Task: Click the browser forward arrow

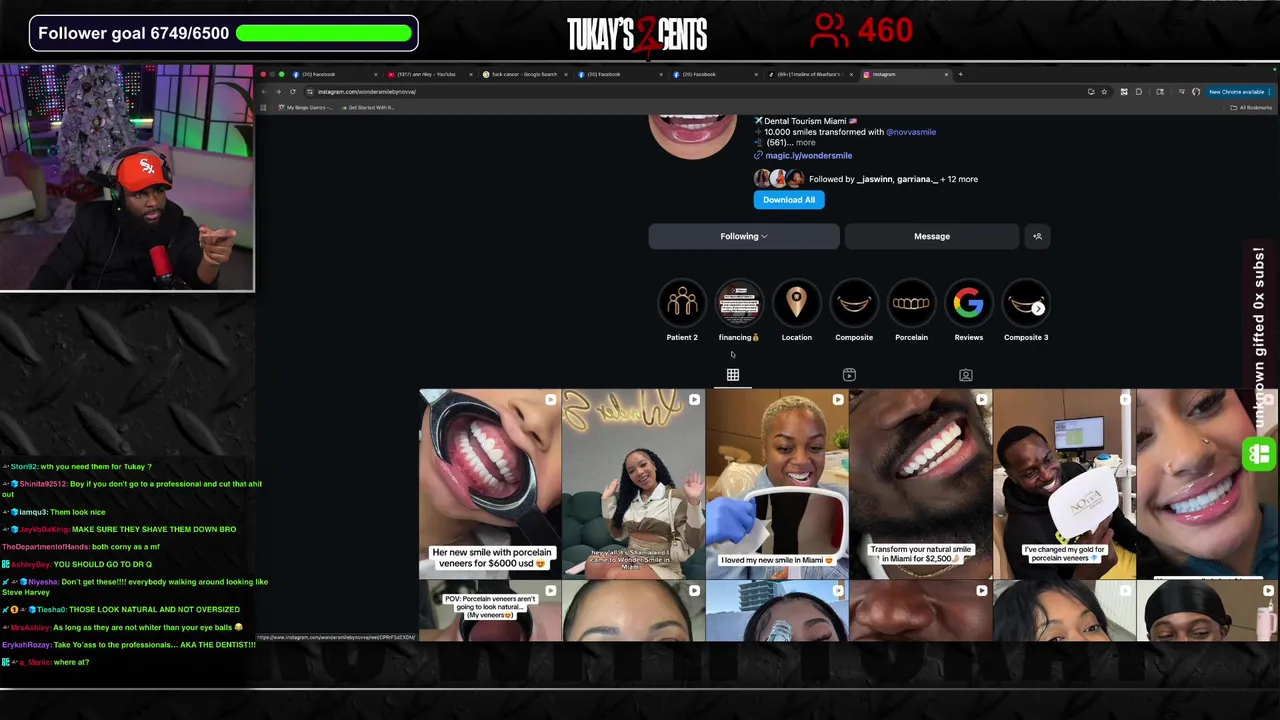Action: pos(278,92)
